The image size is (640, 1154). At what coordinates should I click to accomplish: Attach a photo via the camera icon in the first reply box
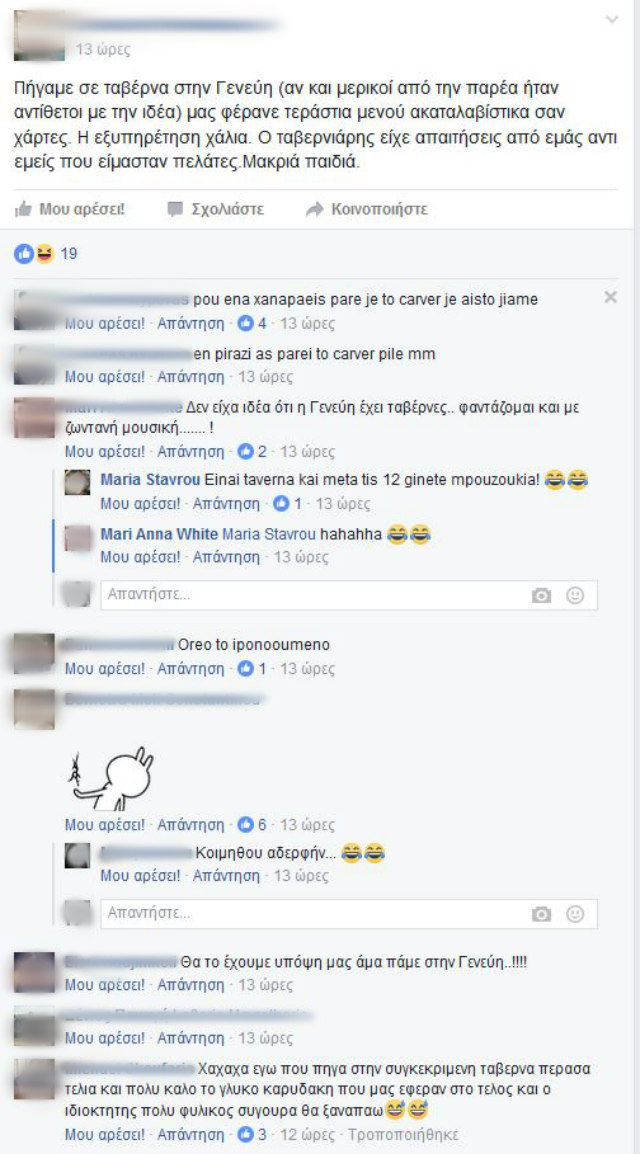(x=541, y=596)
